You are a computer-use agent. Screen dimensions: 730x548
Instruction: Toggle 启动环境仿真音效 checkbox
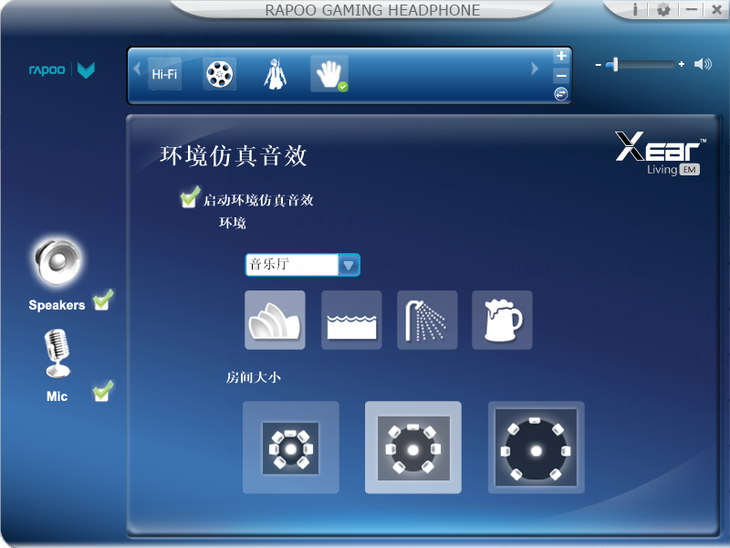[x=189, y=197]
